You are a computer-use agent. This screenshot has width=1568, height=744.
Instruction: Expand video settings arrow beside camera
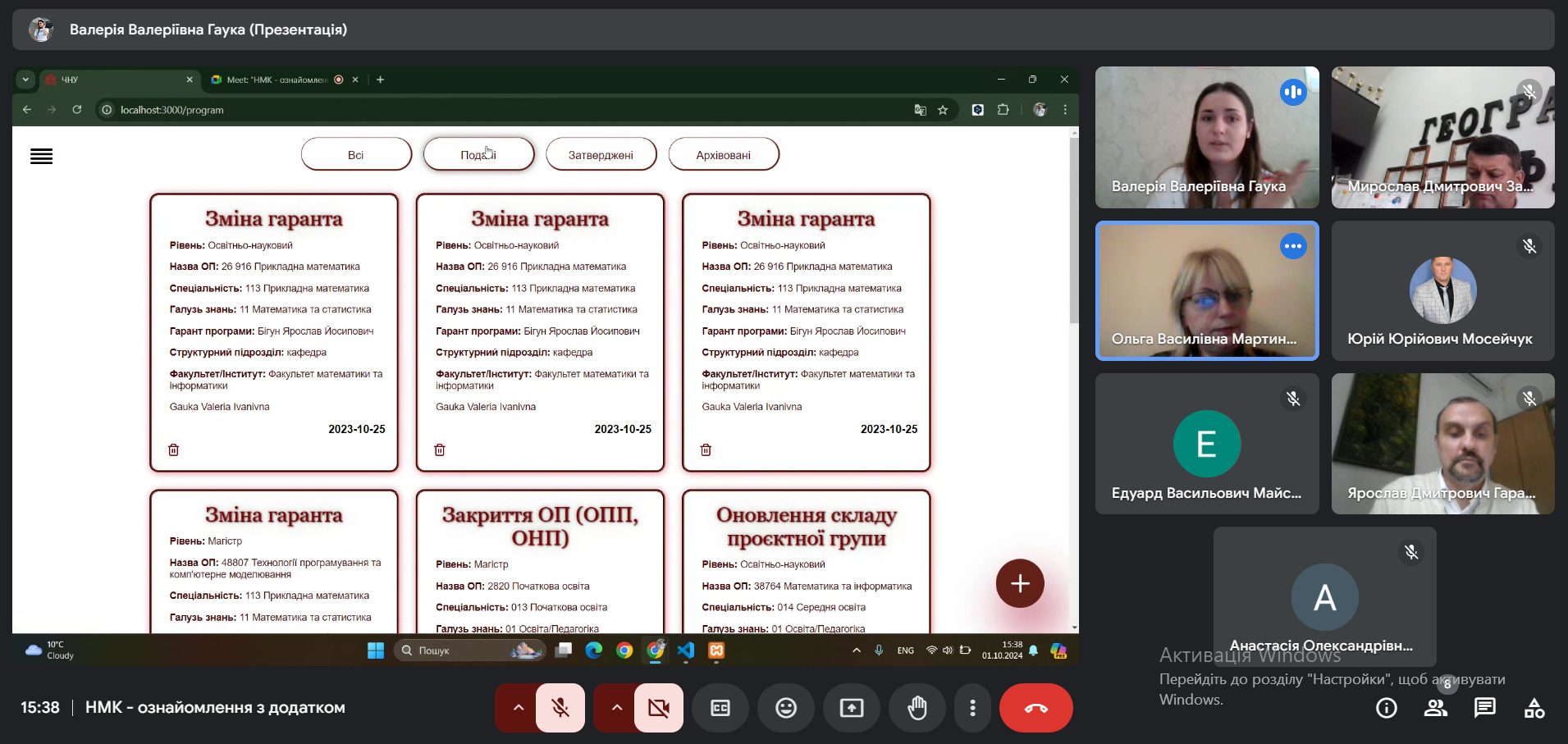tap(616, 708)
